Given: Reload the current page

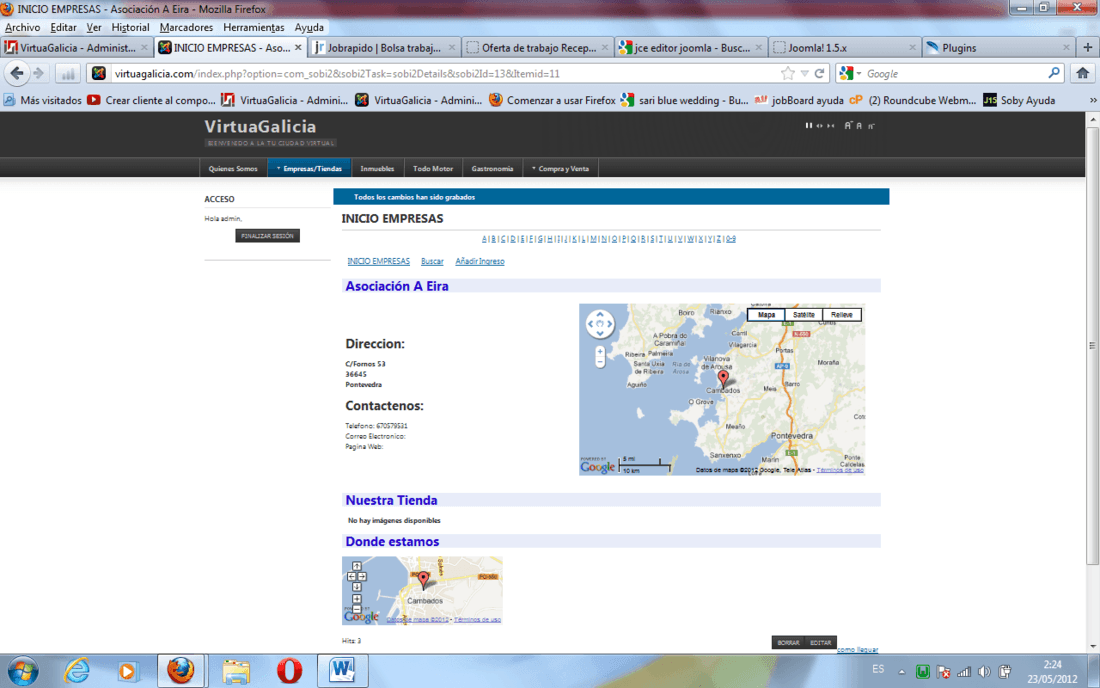Looking at the screenshot, I should click(x=819, y=73).
